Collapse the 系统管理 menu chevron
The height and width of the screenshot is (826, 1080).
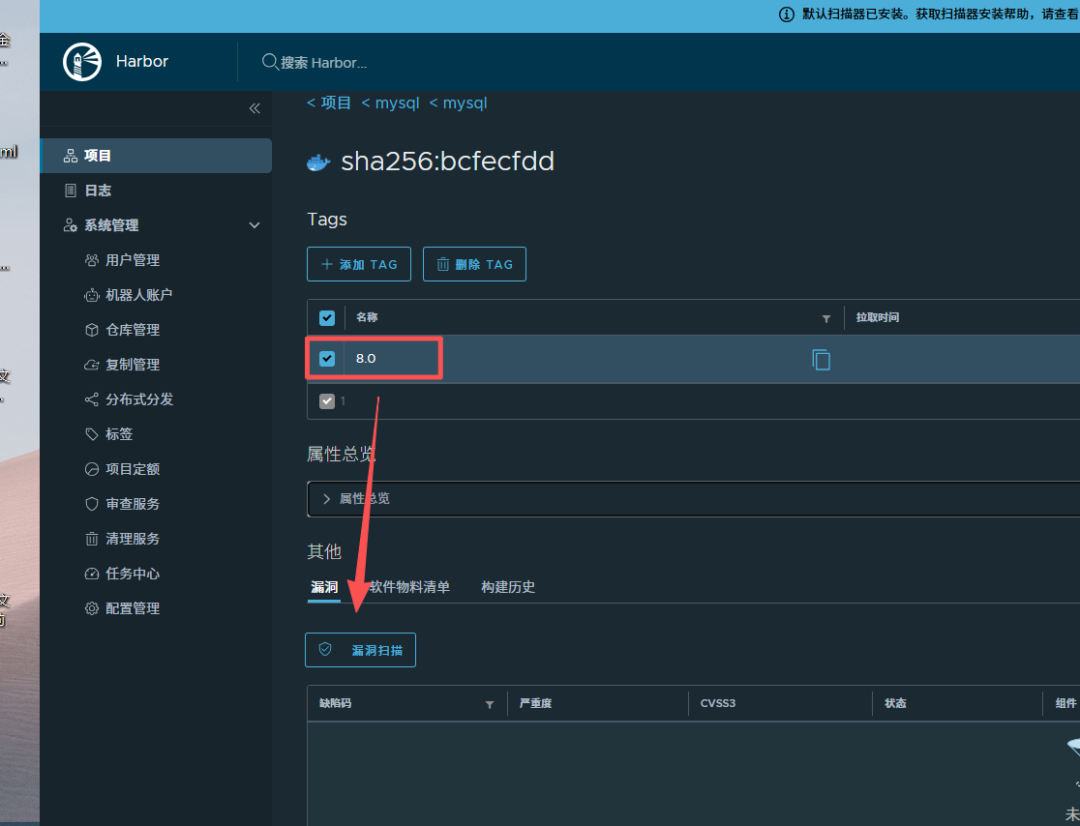[254, 225]
